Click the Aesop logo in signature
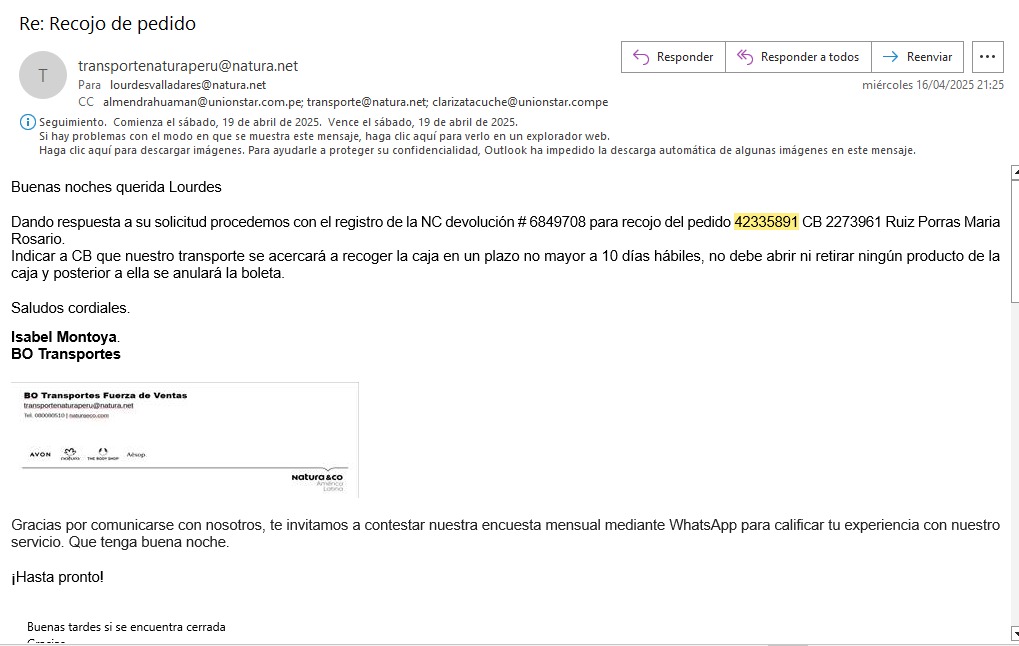 [136, 455]
